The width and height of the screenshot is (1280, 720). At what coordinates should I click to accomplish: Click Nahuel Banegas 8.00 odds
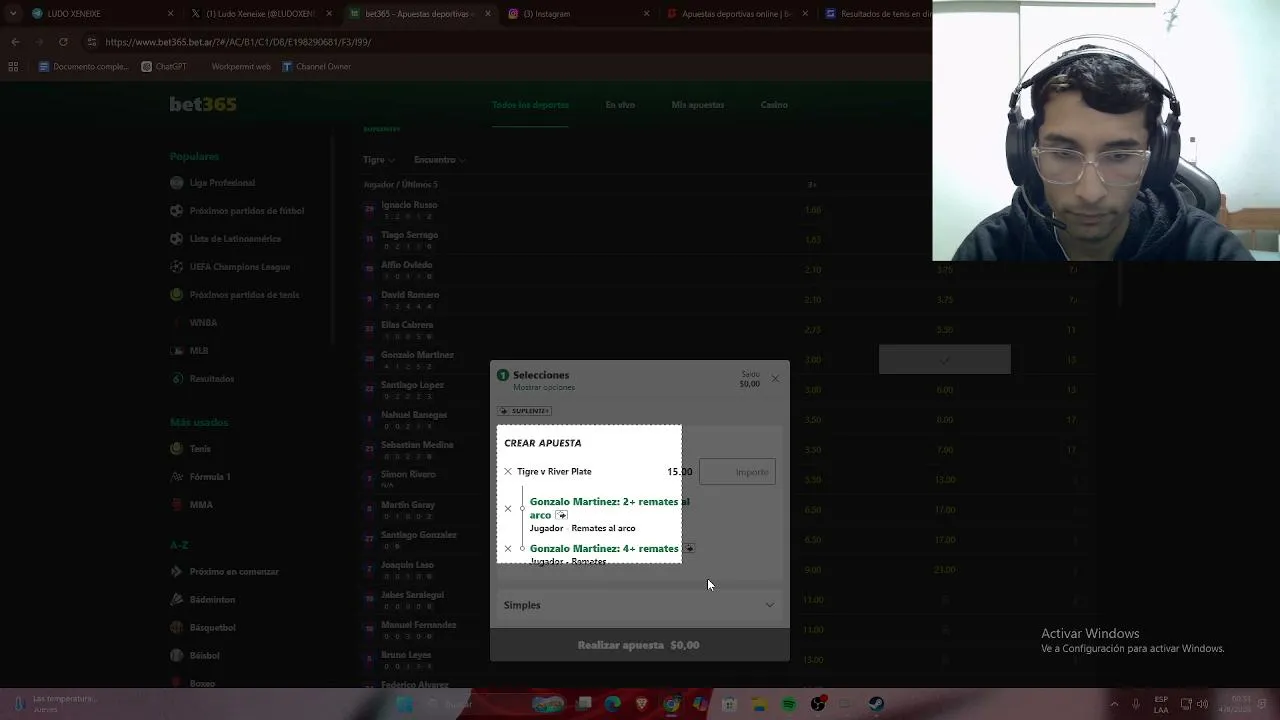[945, 420]
